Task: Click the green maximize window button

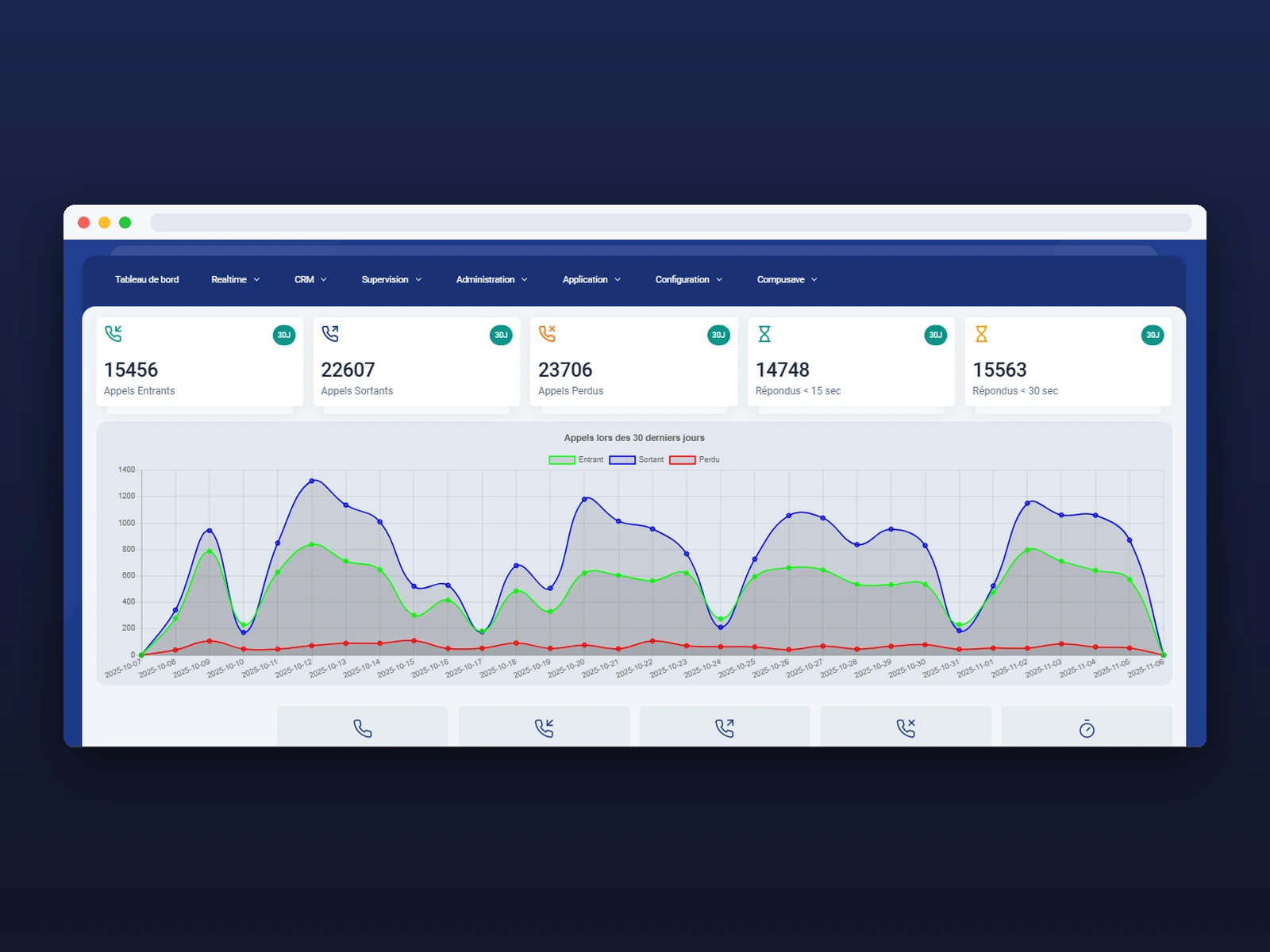Action: (x=125, y=222)
